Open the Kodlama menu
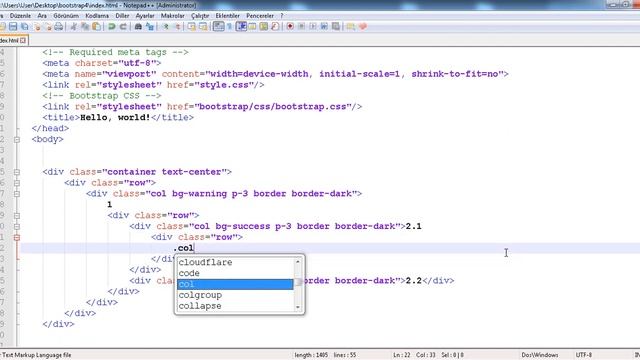Image resolution: width=640 pixels, height=360 pixels. pyautogui.click(x=97, y=16)
